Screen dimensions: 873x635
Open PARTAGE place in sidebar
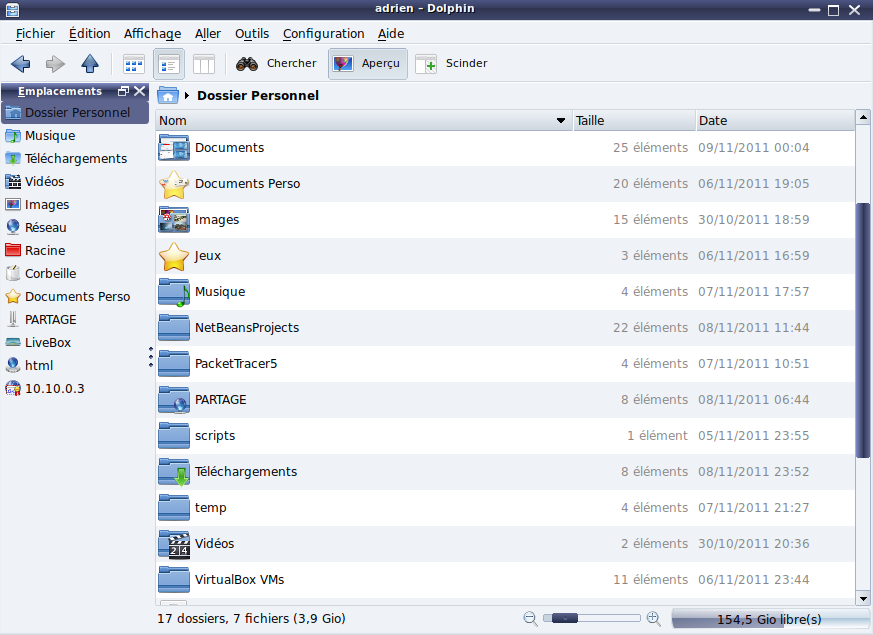(75, 319)
